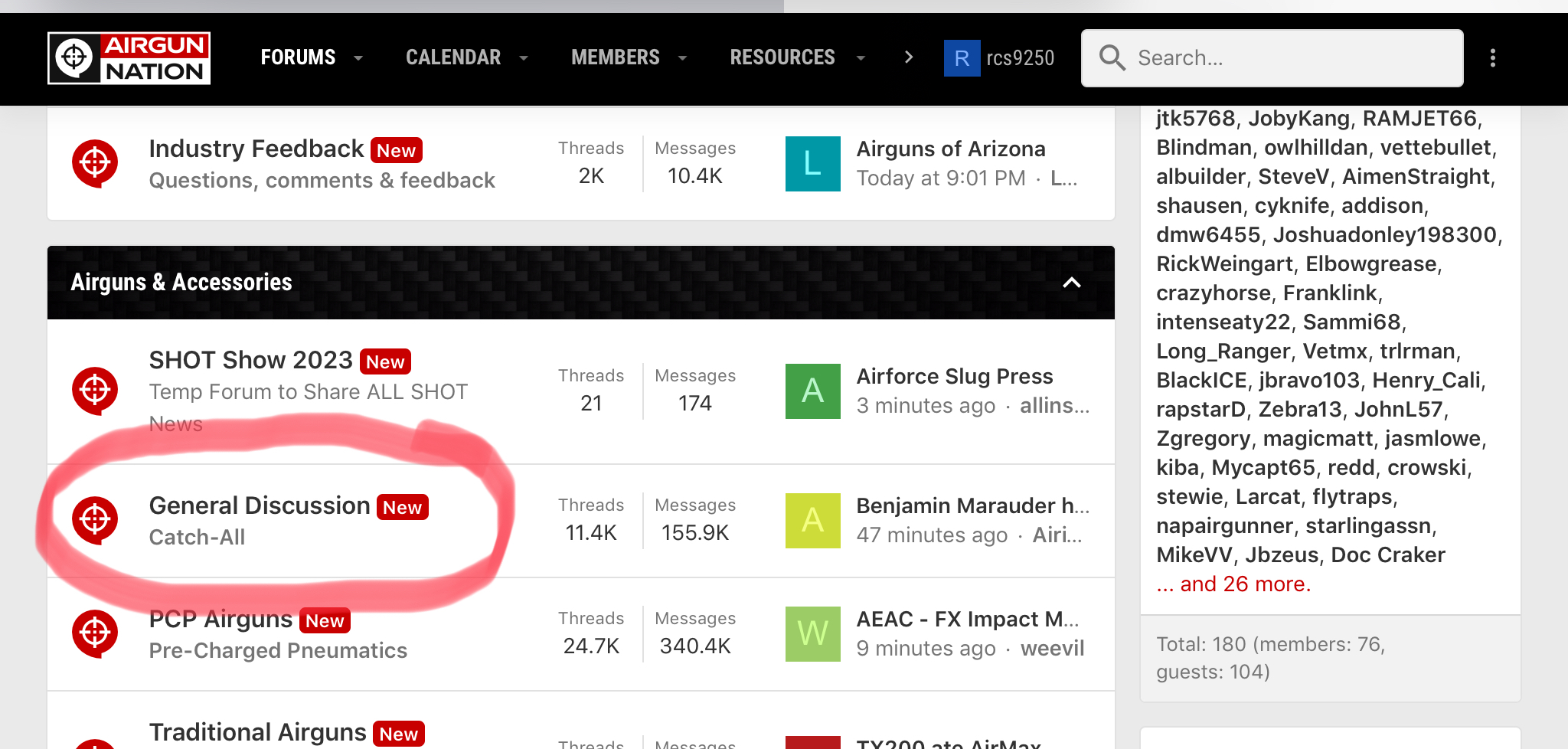Open the Airguns of Arizona latest thread

pyautogui.click(x=951, y=149)
